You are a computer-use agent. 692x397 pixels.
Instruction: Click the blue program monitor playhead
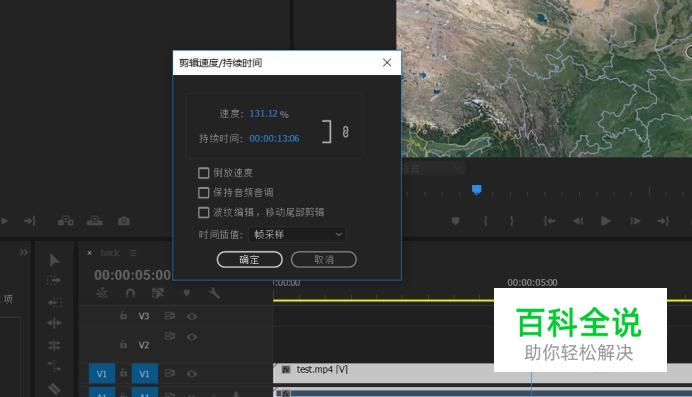pos(477,190)
